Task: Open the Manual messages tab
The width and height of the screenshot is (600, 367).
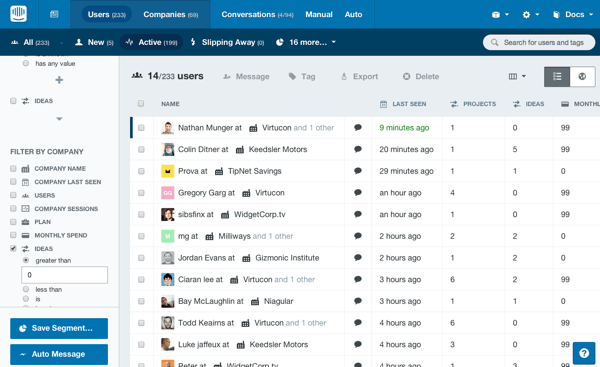Action: pyautogui.click(x=319, y=15)
